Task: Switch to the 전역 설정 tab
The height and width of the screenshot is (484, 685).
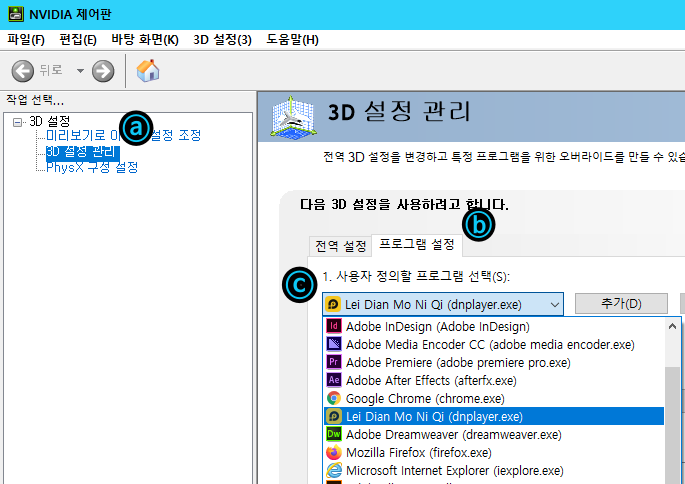Action: click(x=340, y=246)
